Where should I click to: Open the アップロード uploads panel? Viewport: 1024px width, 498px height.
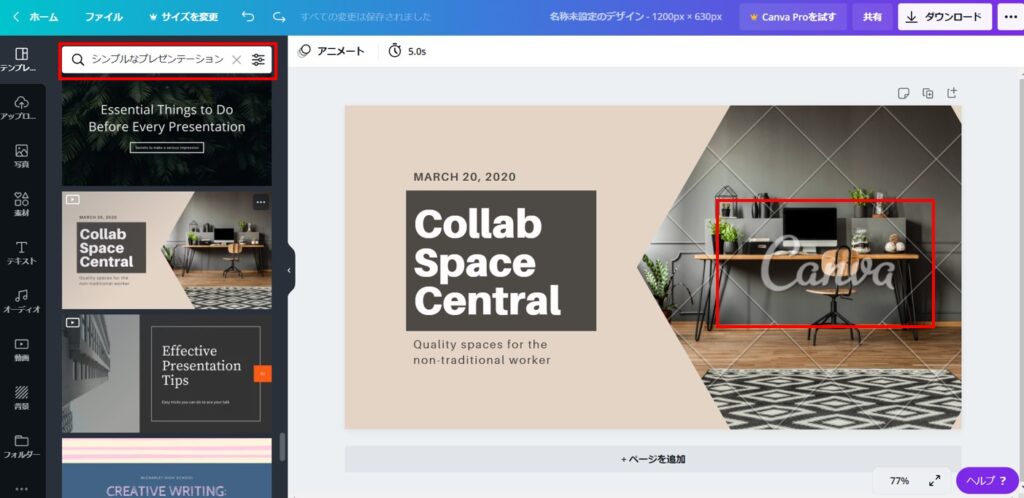(22, 108)
